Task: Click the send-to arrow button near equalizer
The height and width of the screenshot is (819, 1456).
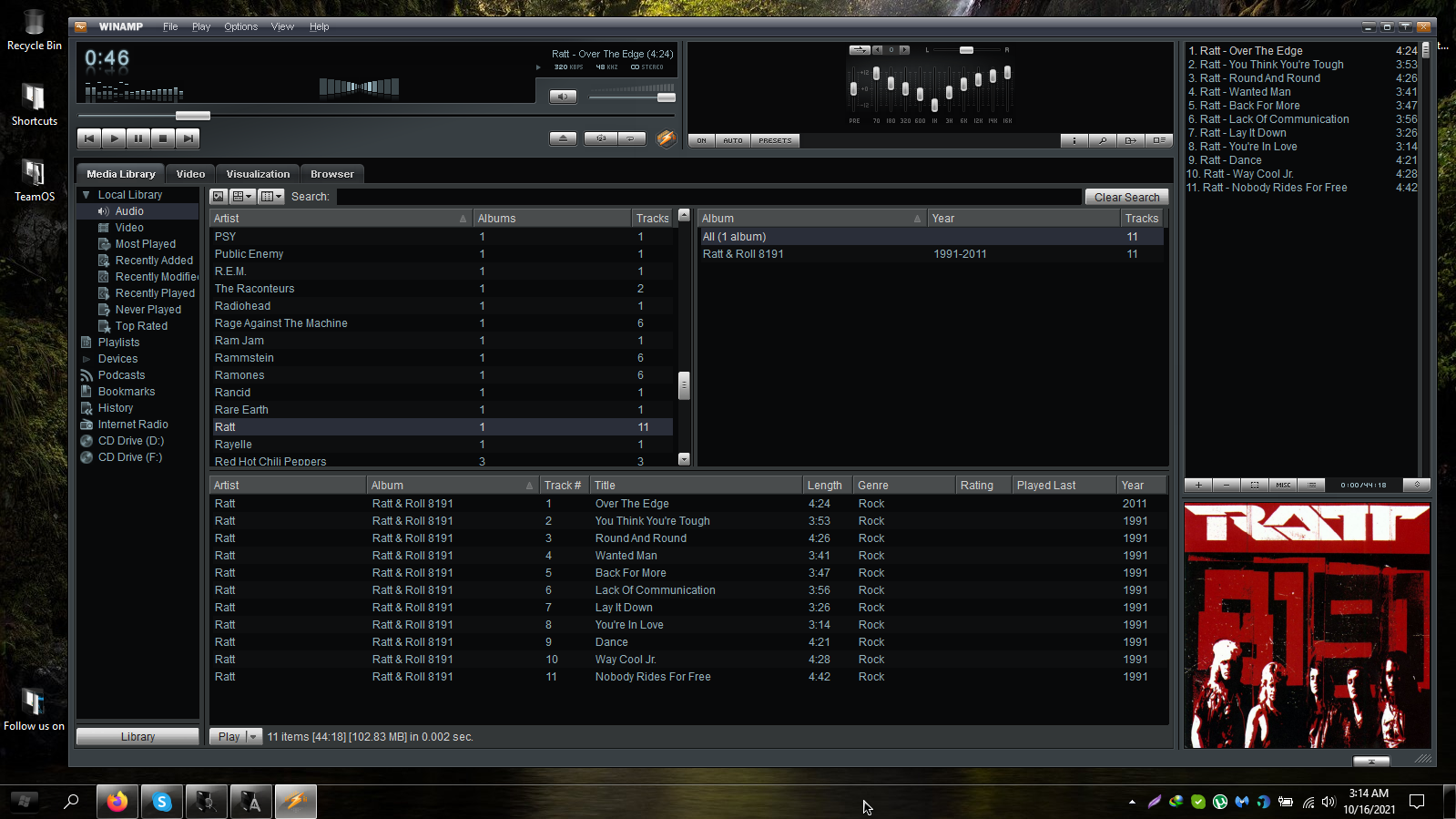Action: (1131, 140)
